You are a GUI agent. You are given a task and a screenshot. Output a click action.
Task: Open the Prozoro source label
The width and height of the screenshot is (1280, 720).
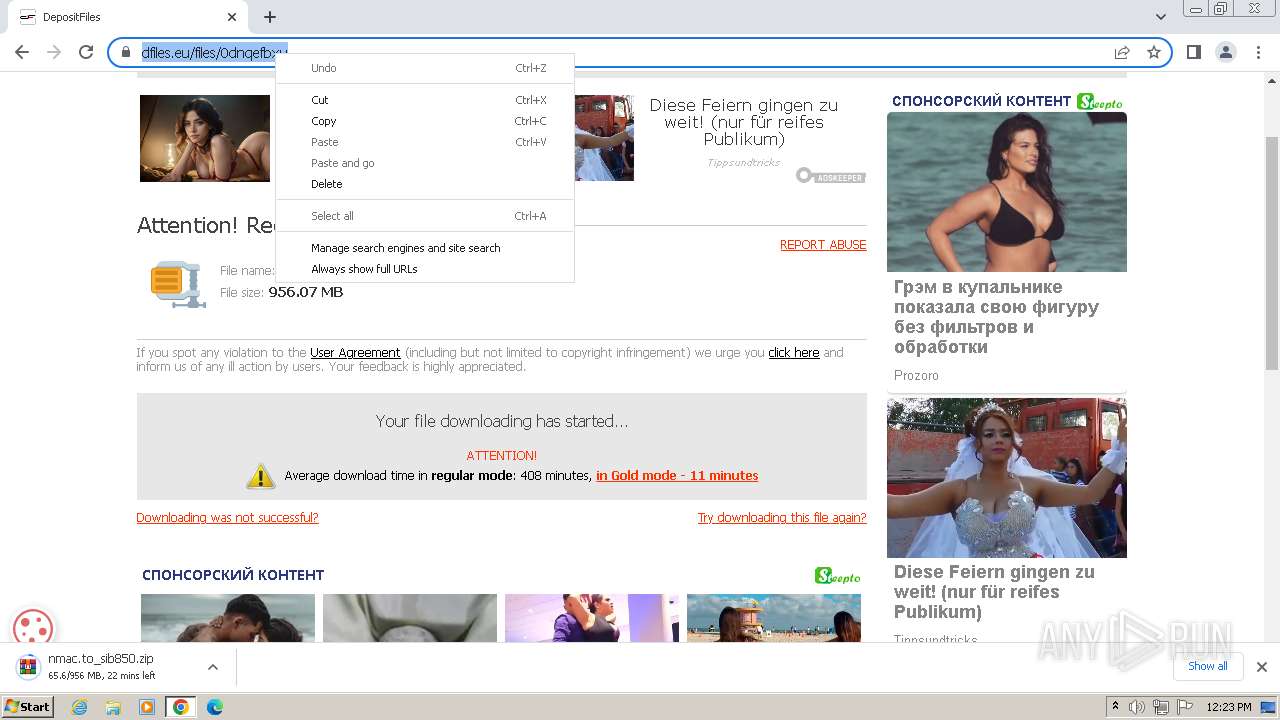(x=916, y=376)
